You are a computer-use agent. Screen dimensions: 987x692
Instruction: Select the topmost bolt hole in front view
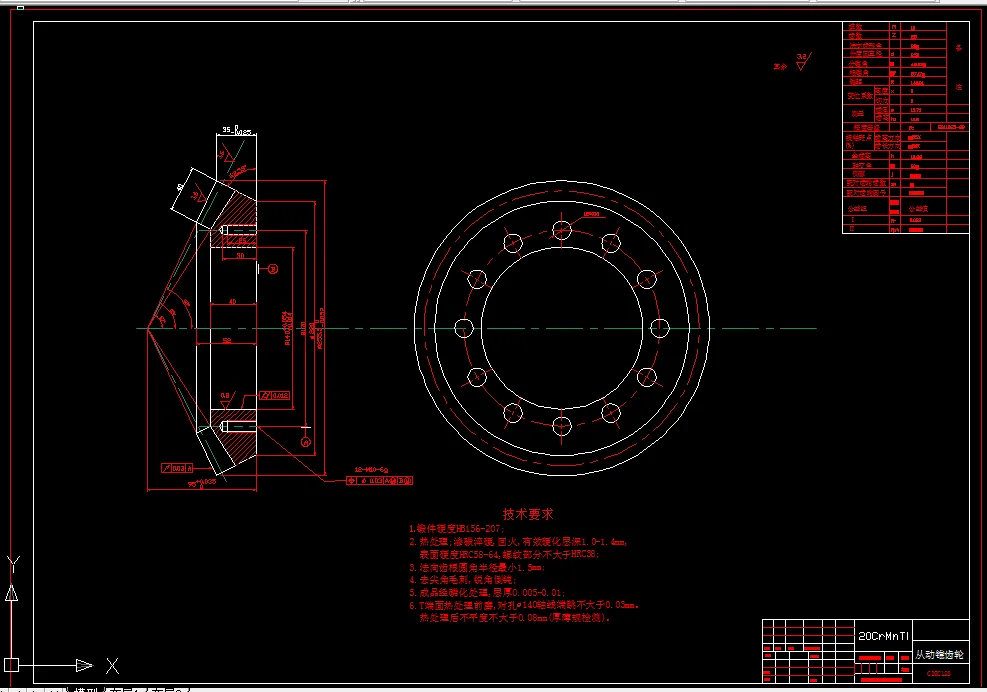pyautogui.click(x=561, y=230)
